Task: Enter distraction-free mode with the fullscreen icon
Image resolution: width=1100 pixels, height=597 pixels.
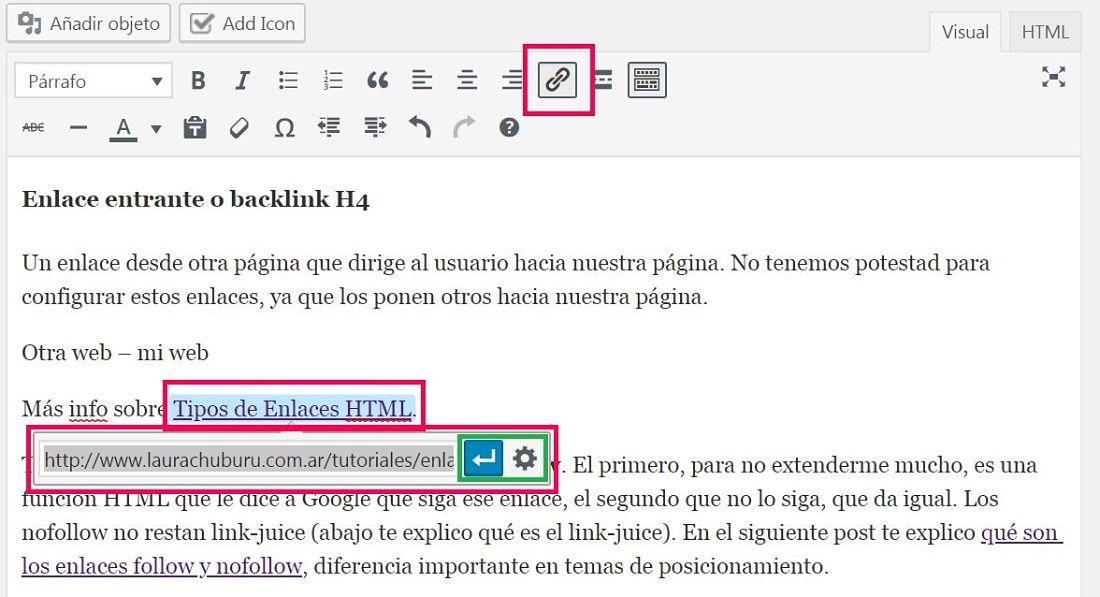Action: pyautogui.click(x=1053, y=76)
